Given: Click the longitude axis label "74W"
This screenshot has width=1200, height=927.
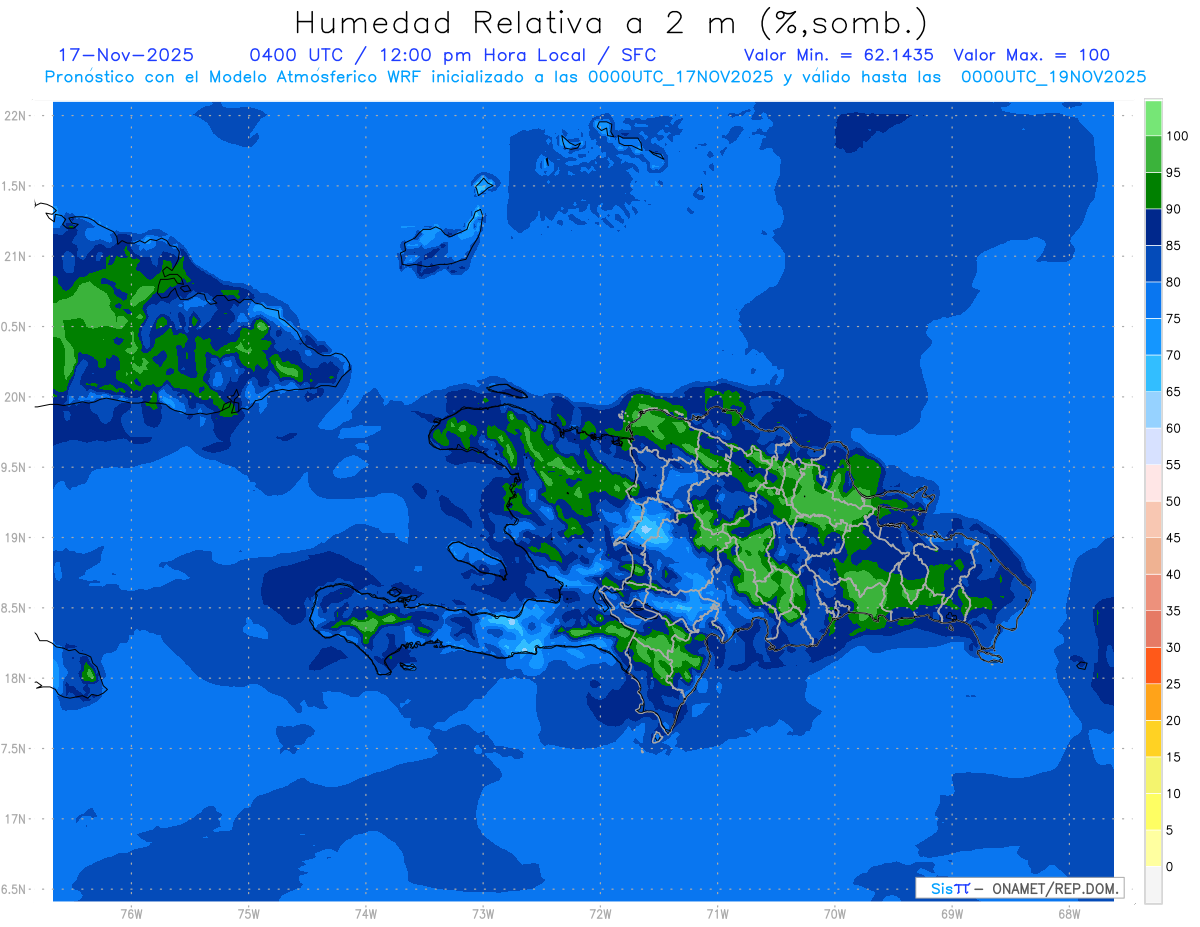Looking at the screenshot, I should [365, 913].
